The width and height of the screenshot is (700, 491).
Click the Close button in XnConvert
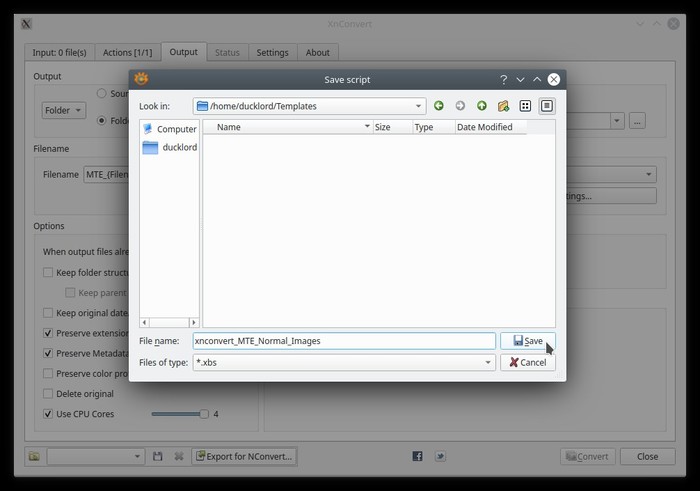pyautogui.click(x=647, y=456)
